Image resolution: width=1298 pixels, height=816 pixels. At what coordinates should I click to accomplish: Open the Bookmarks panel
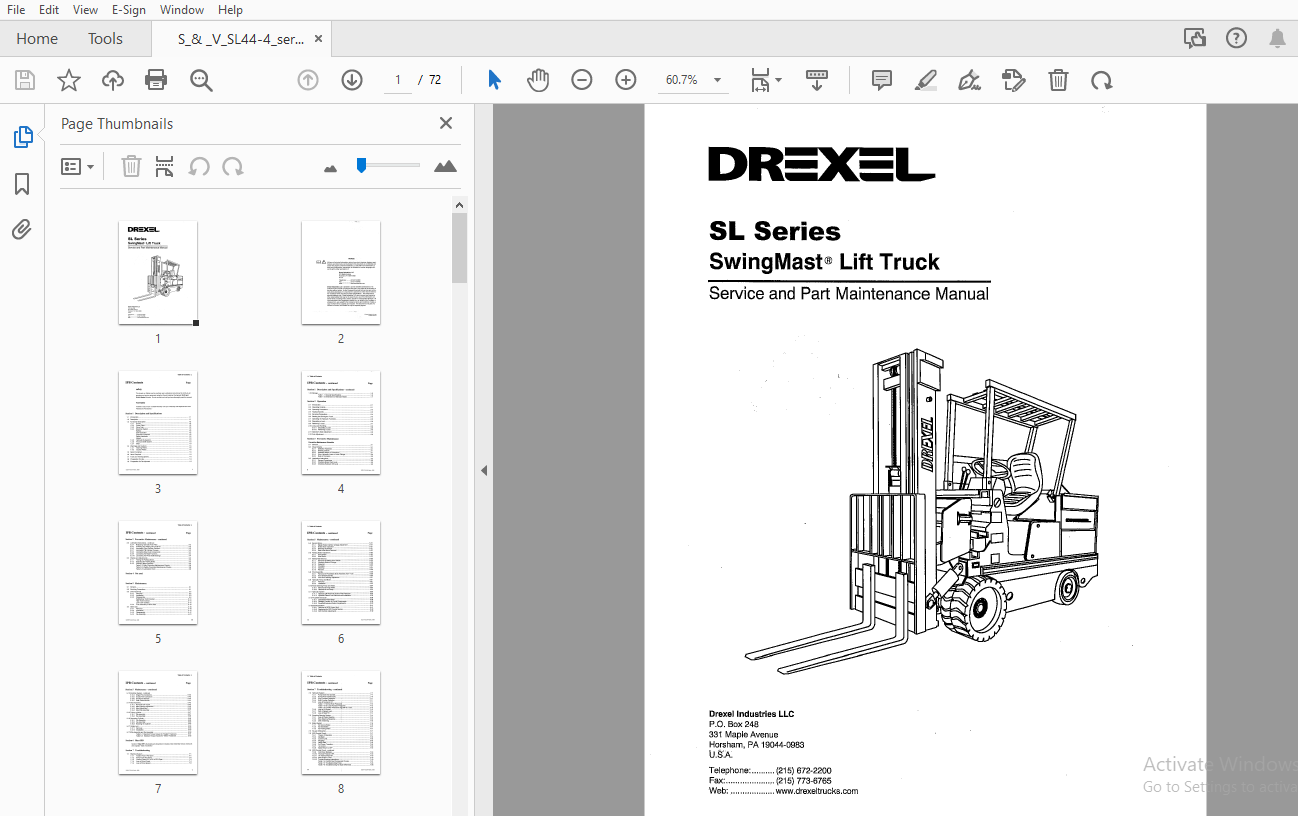[22, 184]
